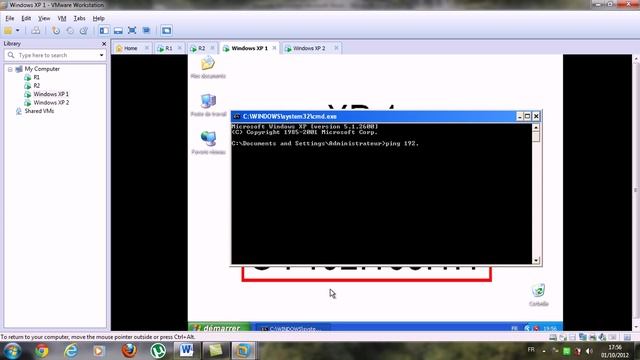Close the Home tab
Screen dimensions: 640x360
[147, 48]
